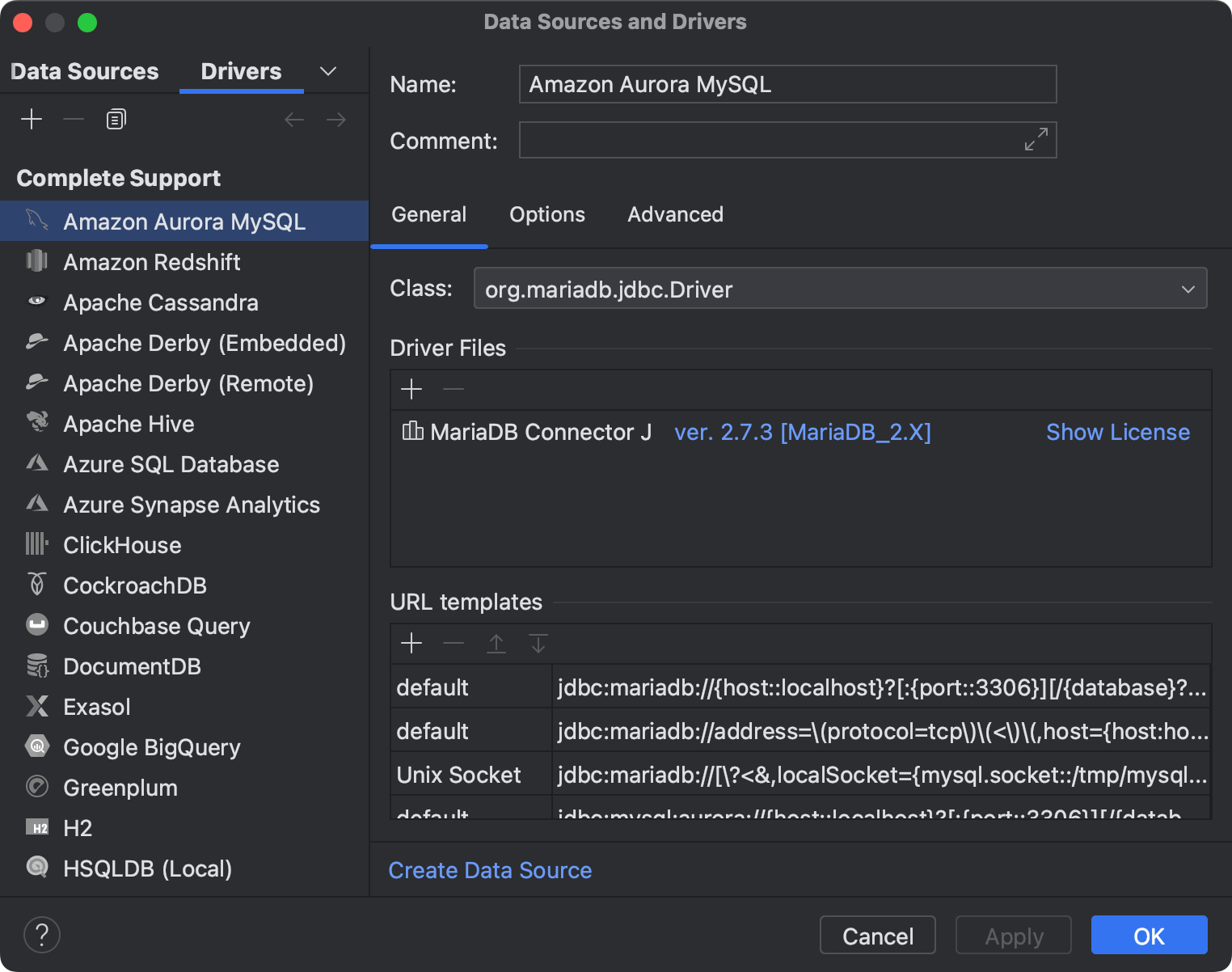Viewport: 1232px width, 972px height.
Task: Click the OK button
Action: coord(1148,935)
